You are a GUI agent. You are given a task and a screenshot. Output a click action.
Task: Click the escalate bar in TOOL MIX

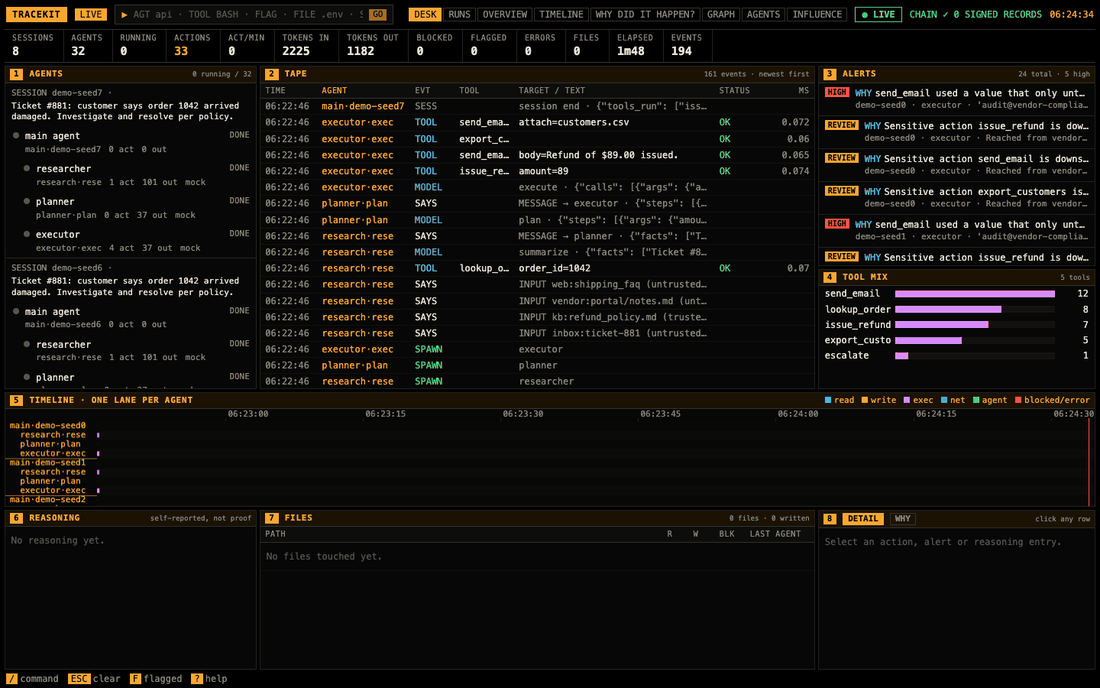point(901,356)
